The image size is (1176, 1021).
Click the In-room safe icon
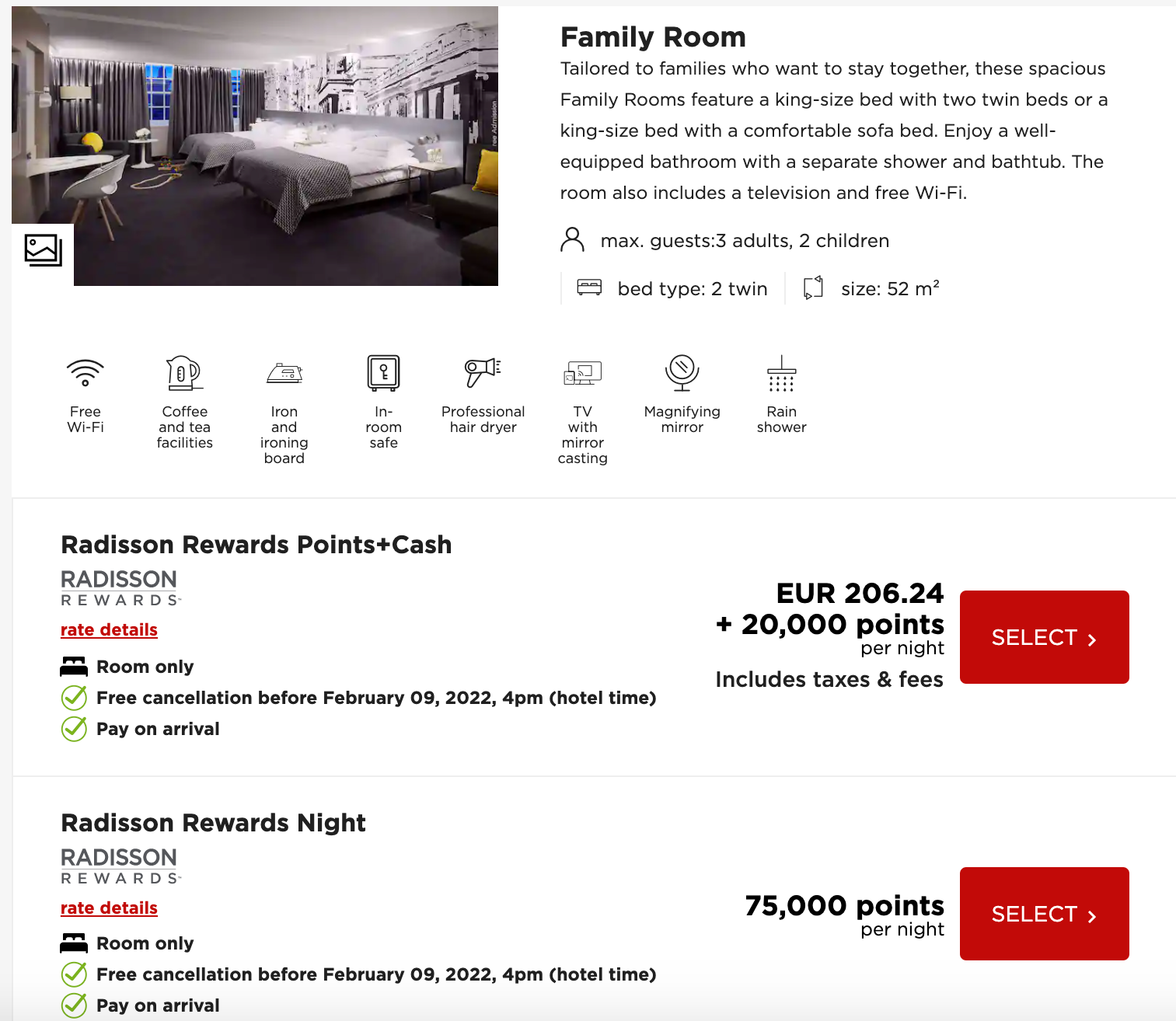coord(383,372)
